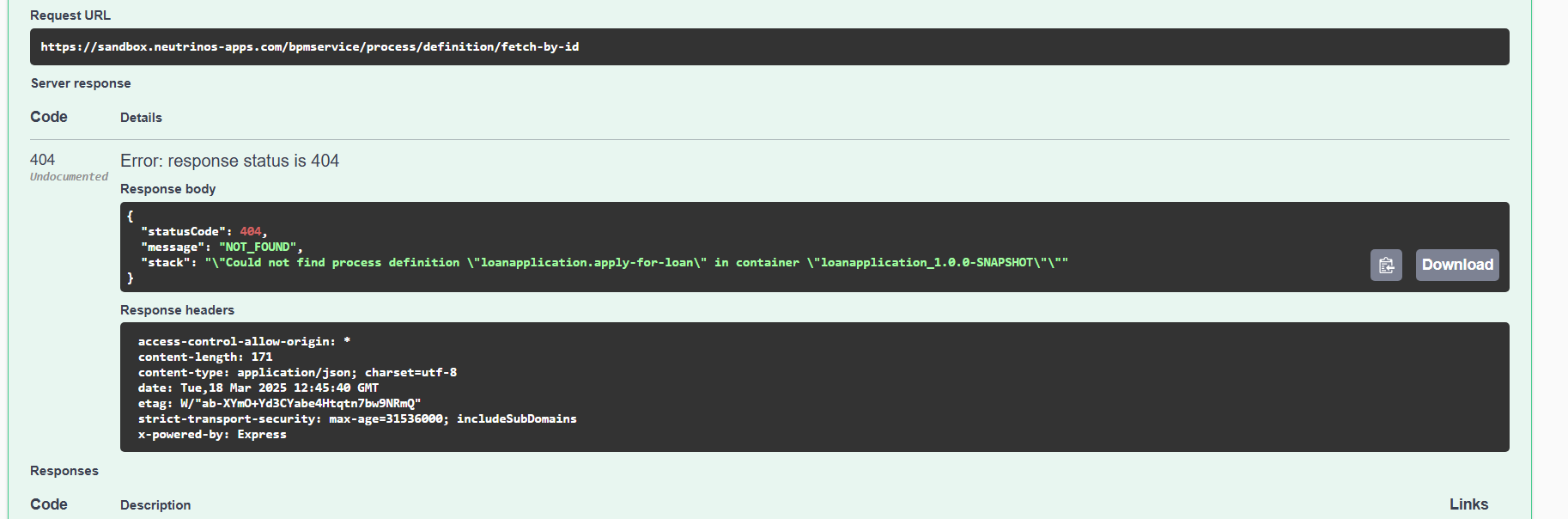
Task: Click the Details column header
Action: pos(141,118)
